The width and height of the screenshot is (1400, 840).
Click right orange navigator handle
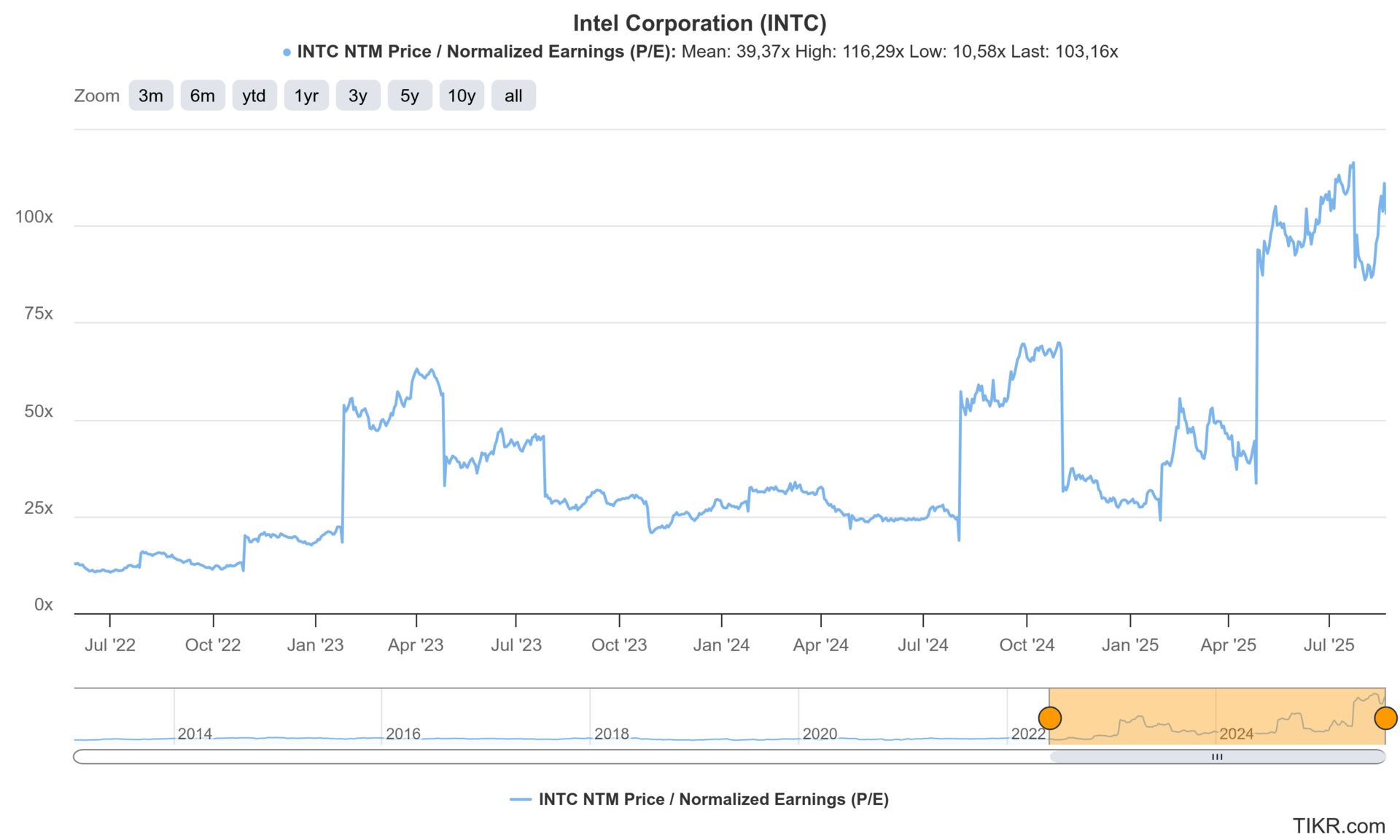1385,717
